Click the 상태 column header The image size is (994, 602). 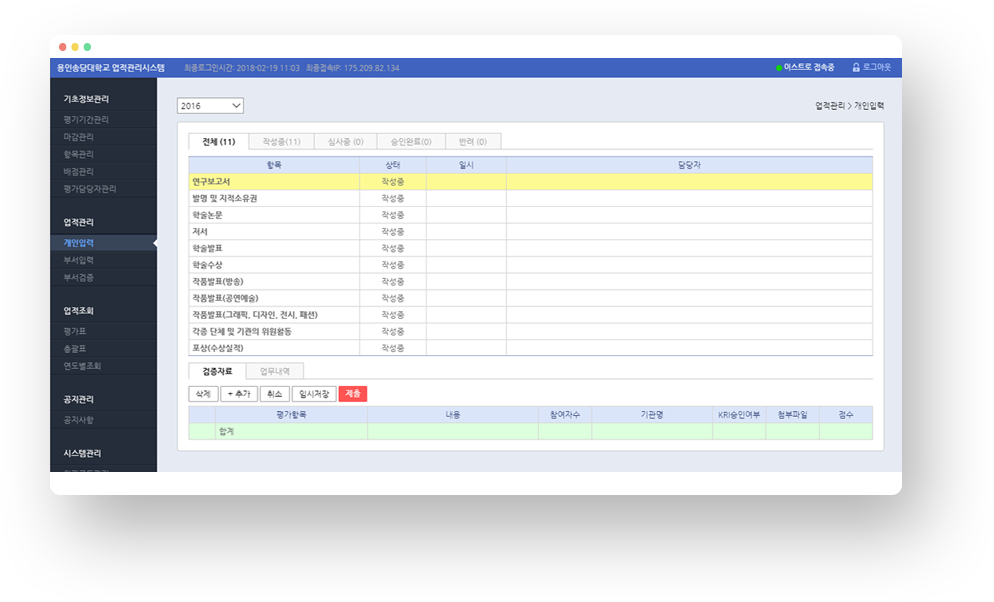pyautogui.click(x=393, y=165)
